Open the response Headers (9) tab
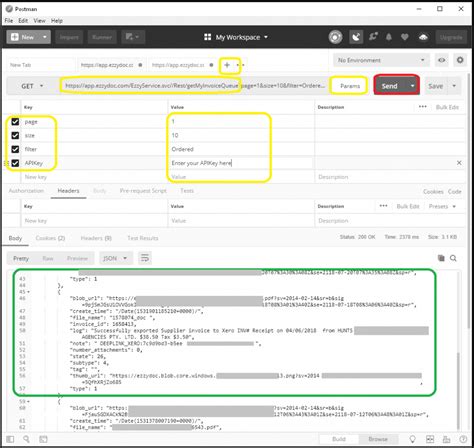Screen dimensions: 474x448 96,238
